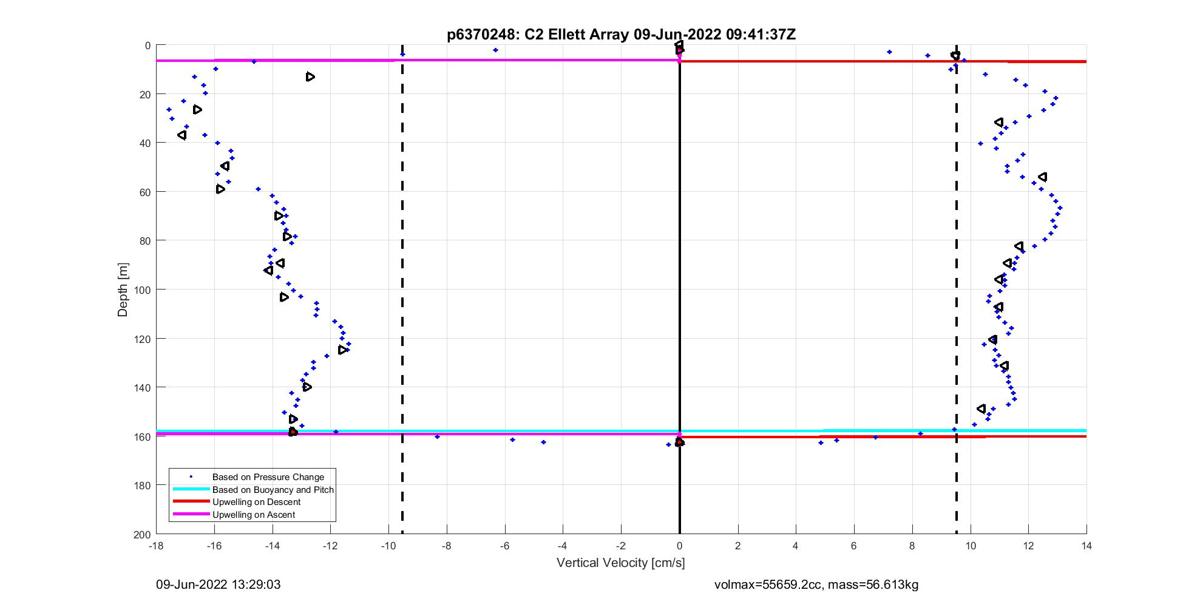The width and height of the screenshot is (1200, 601).
Task: Select the 'Vertical Velocity [cm/s]' x-axis label
Action: tap(621, 563)
